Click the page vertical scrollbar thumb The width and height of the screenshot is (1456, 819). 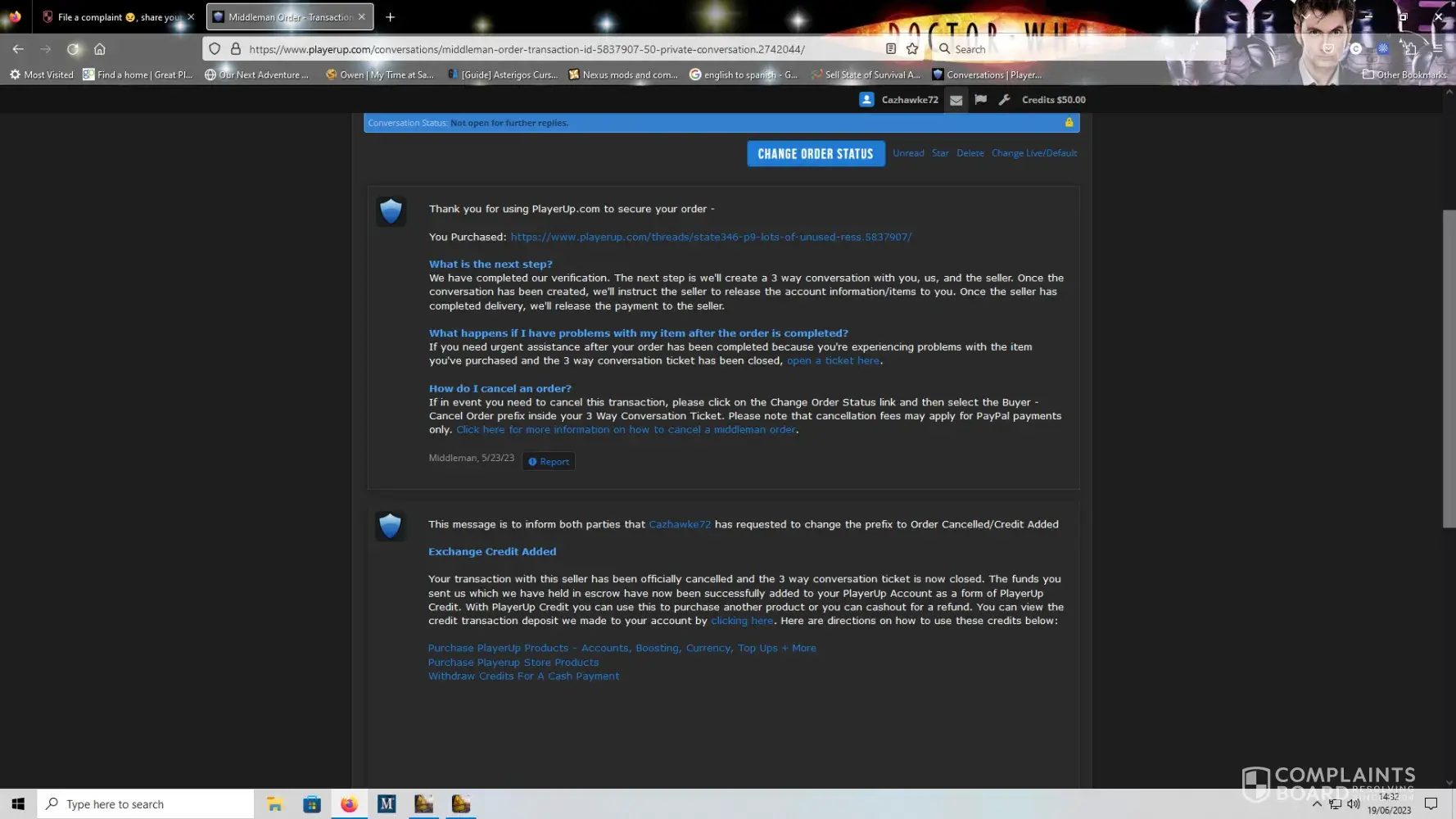click(1449, 369)
